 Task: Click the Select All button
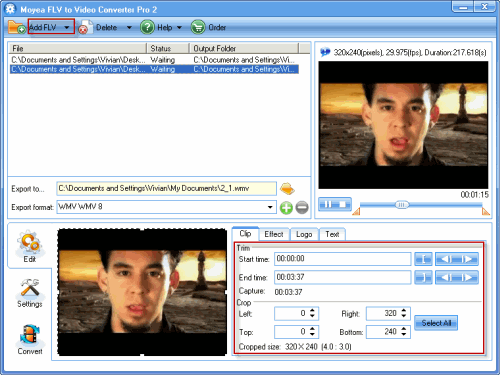pyautogui.click(x=436, y=323)
